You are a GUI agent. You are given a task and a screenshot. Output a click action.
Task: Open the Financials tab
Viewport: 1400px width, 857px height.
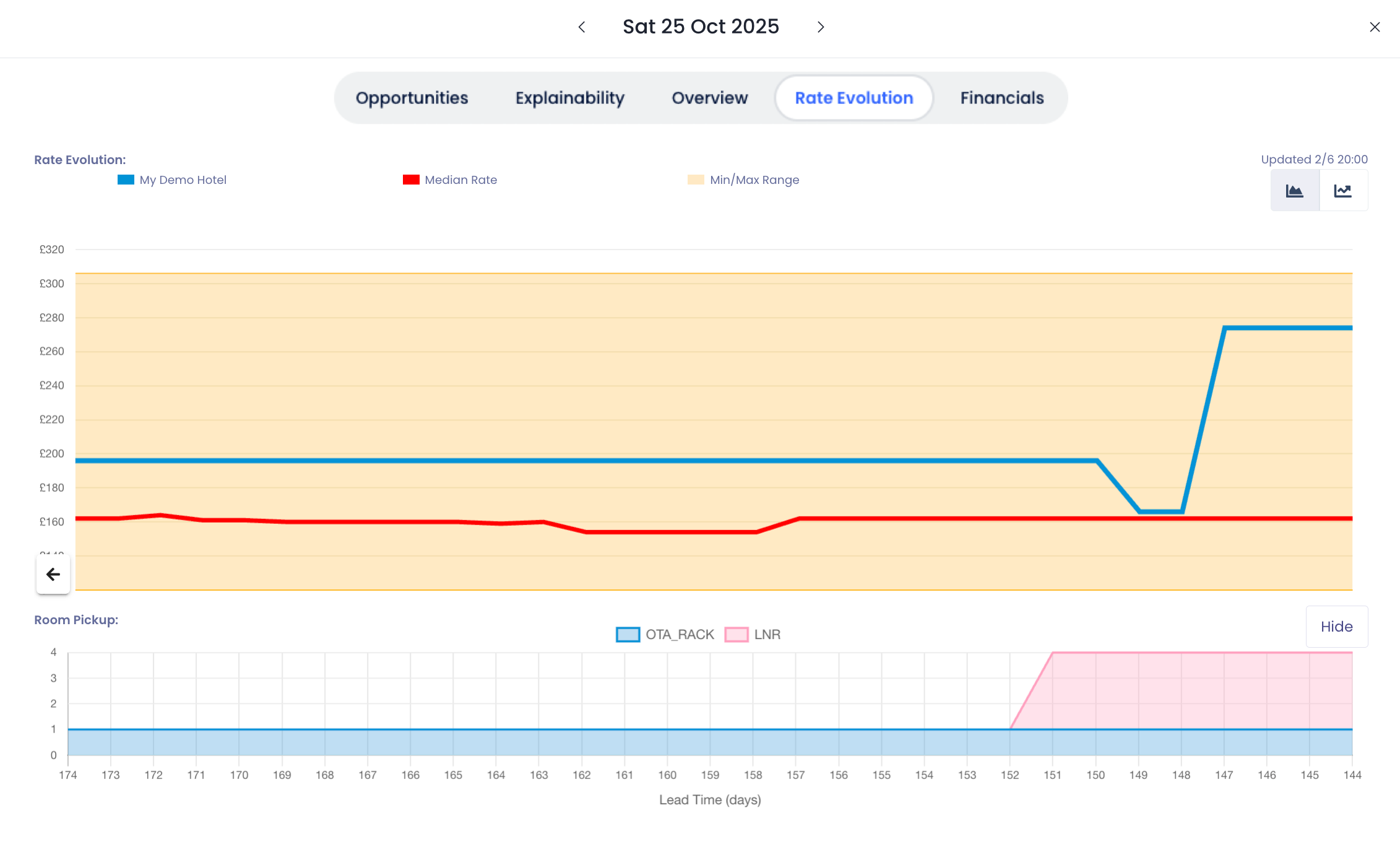coord(1001,98)
